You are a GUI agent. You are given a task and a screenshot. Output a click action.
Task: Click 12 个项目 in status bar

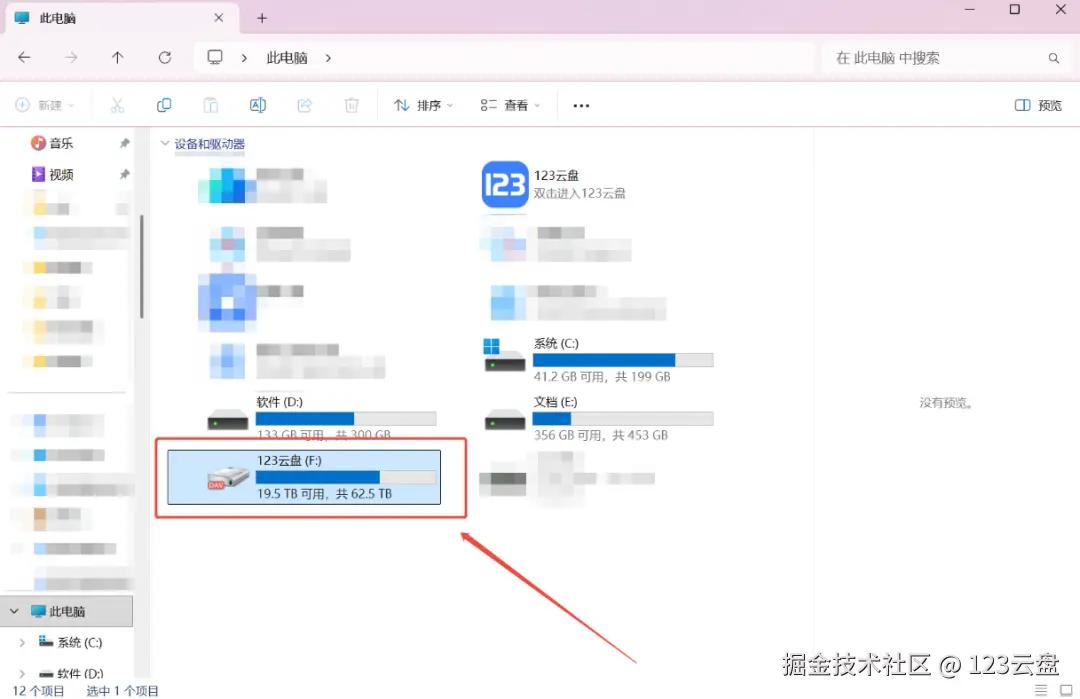[39, 691]
